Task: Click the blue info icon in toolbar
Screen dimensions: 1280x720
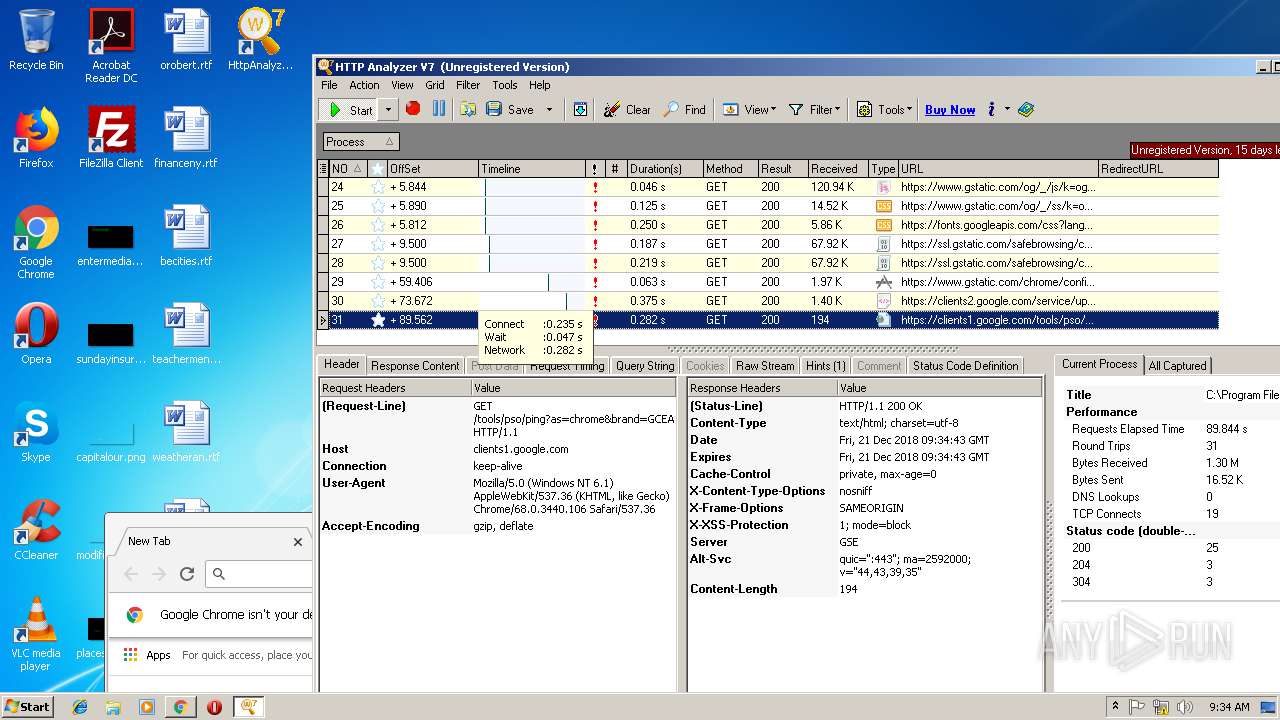Action: point(991,110)
